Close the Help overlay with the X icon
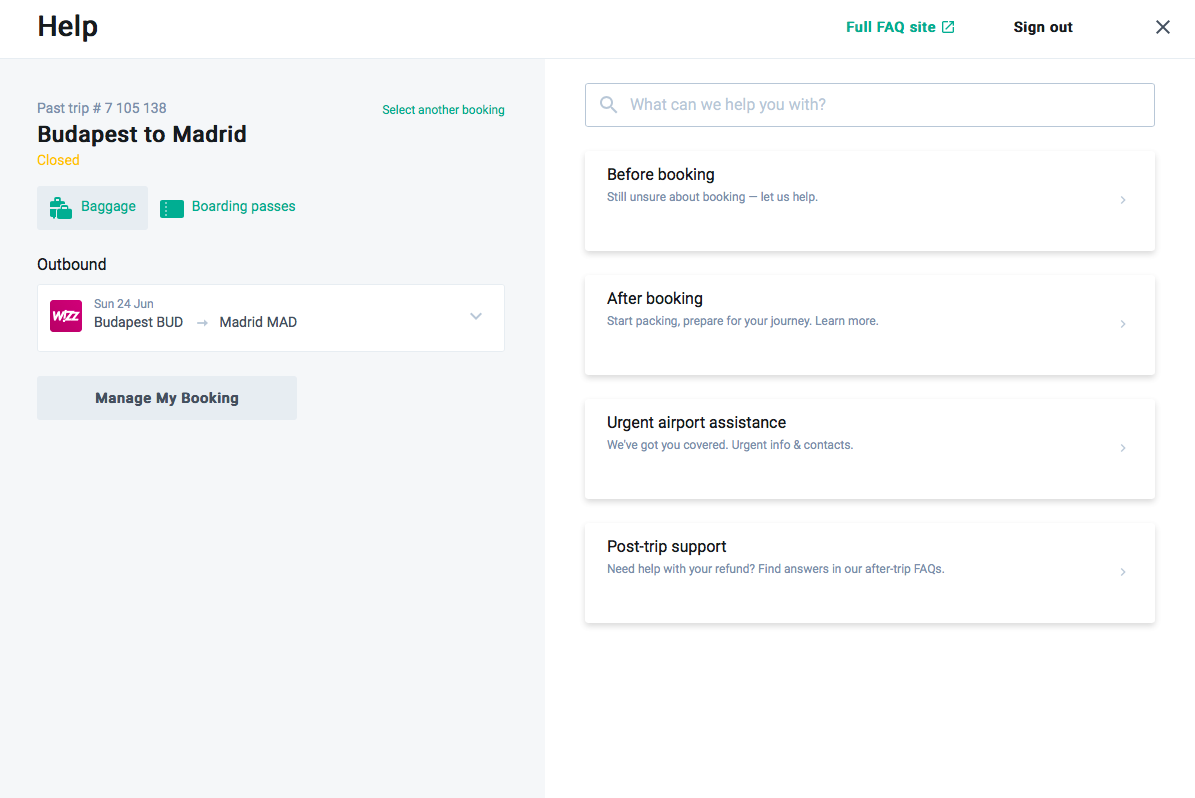This screenshot has height=798, width=1195. tap(1162, 27)
